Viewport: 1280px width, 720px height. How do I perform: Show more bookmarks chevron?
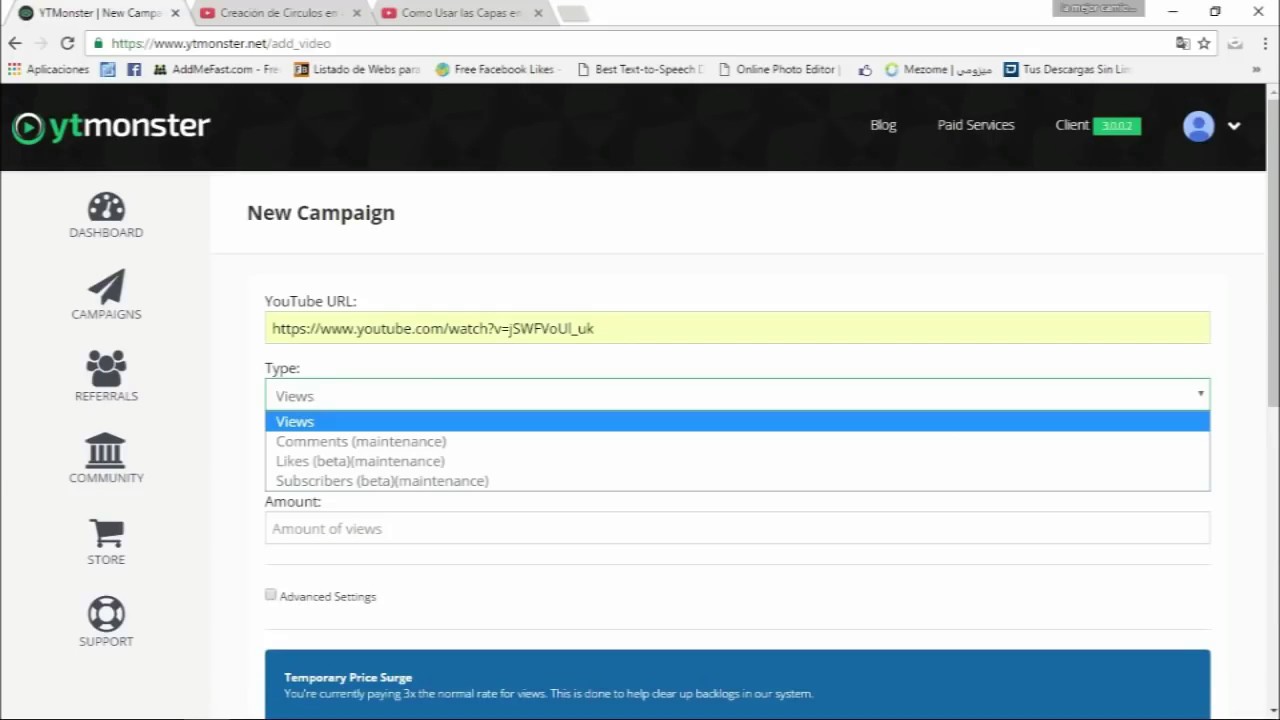coord(1256,69)
